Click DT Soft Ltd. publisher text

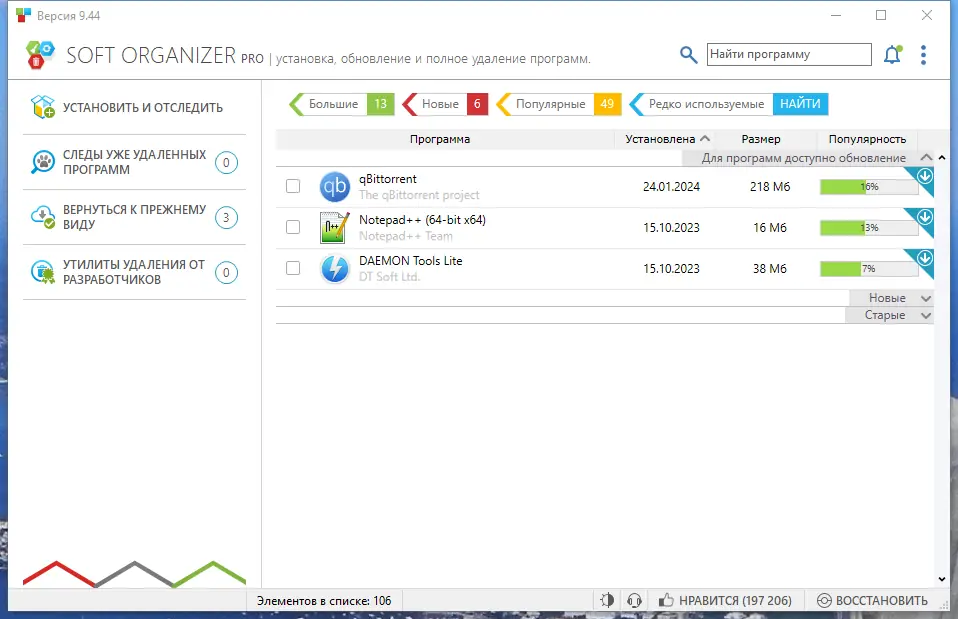389,277
